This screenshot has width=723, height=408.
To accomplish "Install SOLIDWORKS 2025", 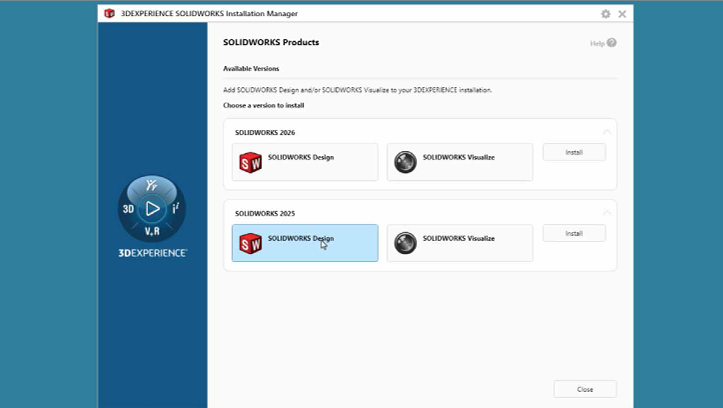I will pos(574,233).
